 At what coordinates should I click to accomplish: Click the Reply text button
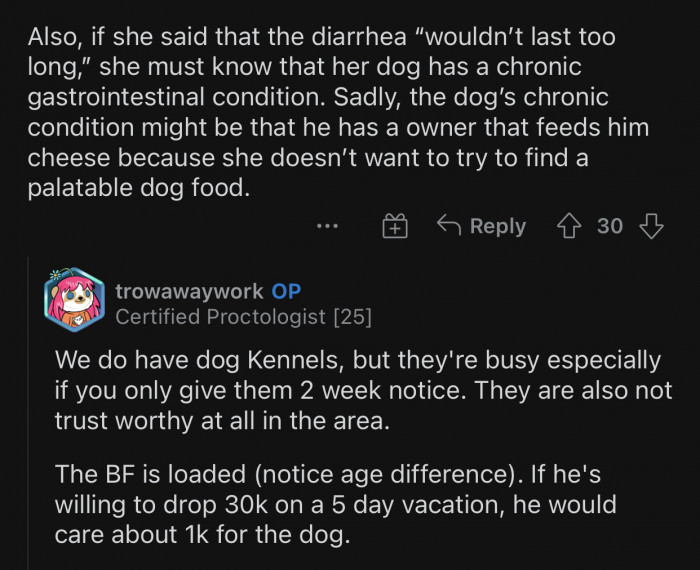[497, 226]
